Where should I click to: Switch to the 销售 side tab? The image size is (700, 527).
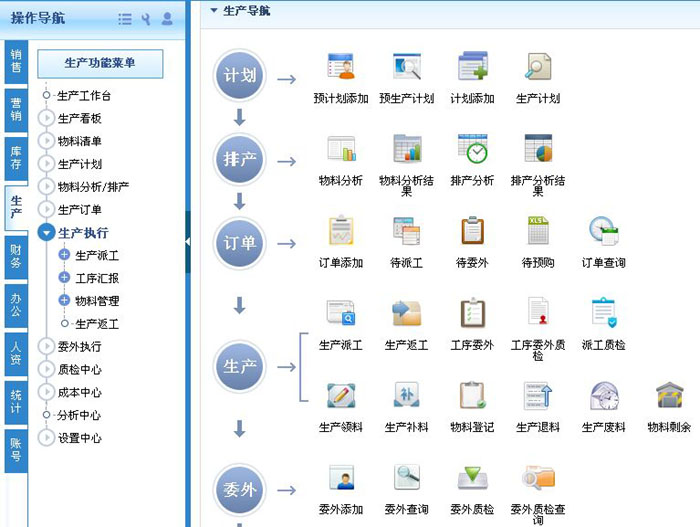point(15,60)
